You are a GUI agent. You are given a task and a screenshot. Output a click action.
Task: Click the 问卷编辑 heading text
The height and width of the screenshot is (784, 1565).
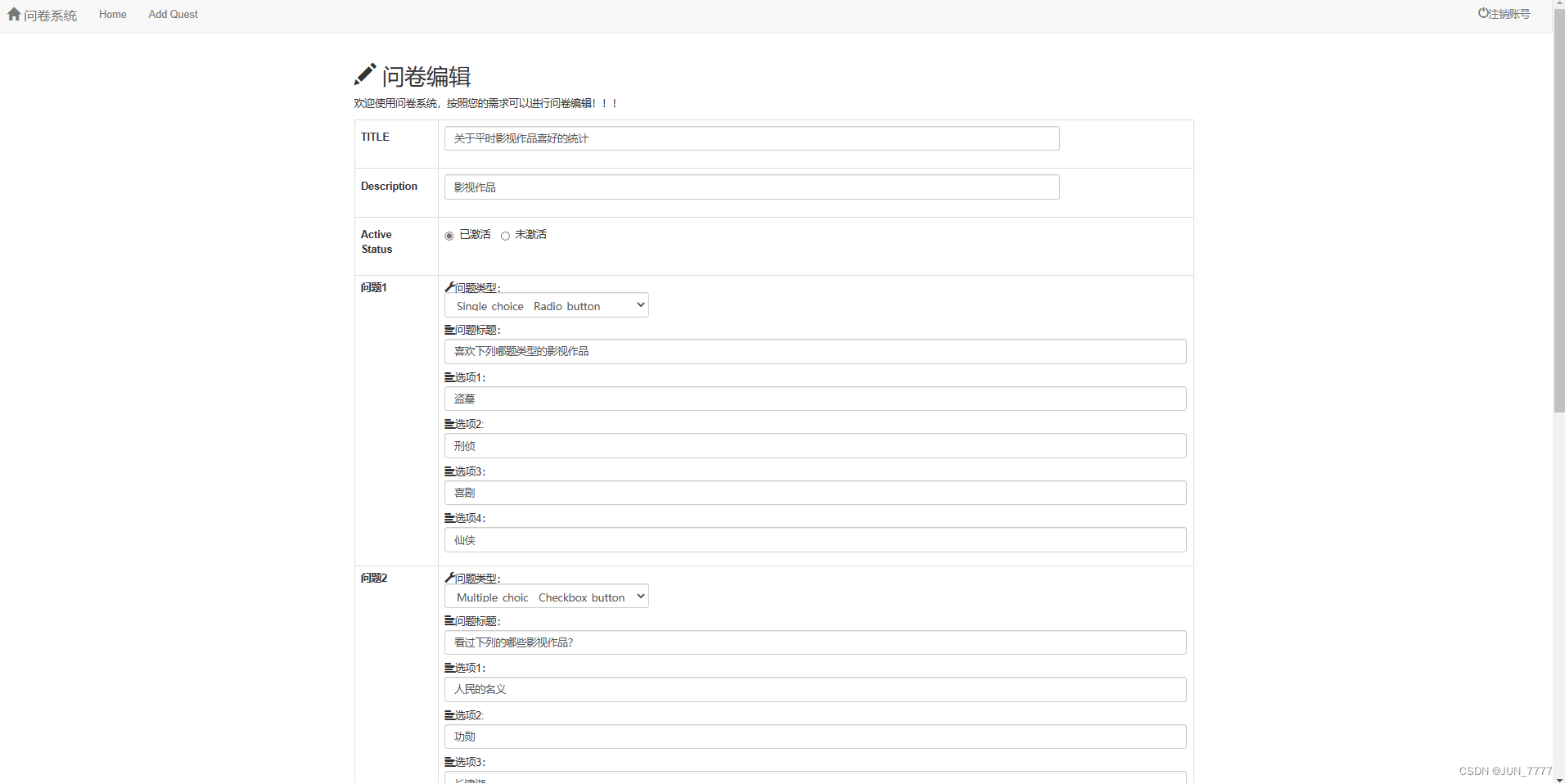[426, 76]
